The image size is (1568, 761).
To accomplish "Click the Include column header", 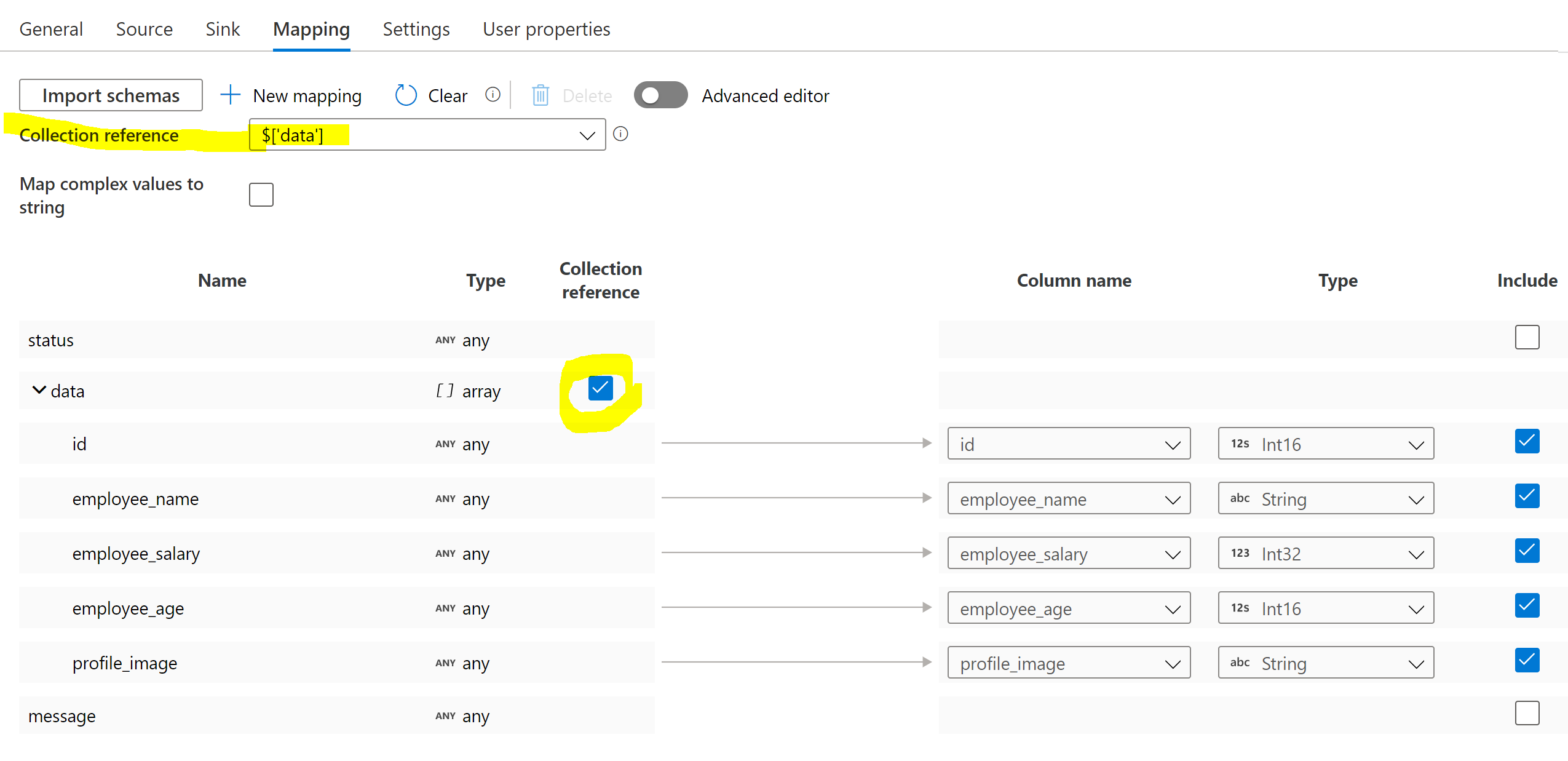I will (x=1527, y=281).
